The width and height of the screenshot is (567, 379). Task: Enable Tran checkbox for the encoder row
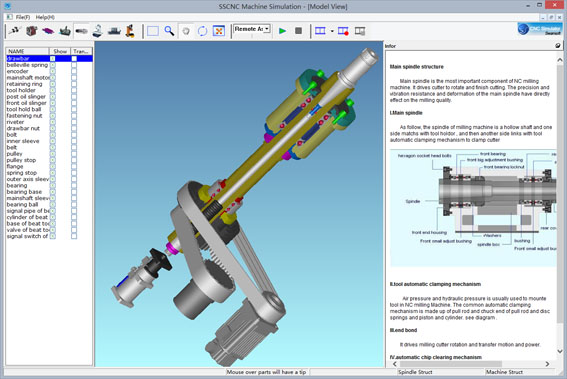point(74,71)
